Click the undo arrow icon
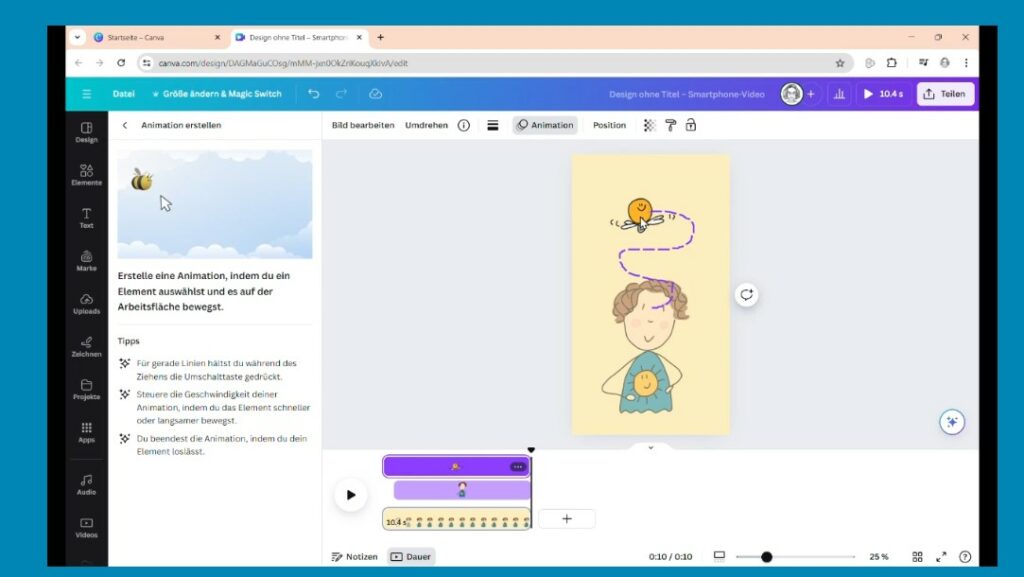 point(314,94)
